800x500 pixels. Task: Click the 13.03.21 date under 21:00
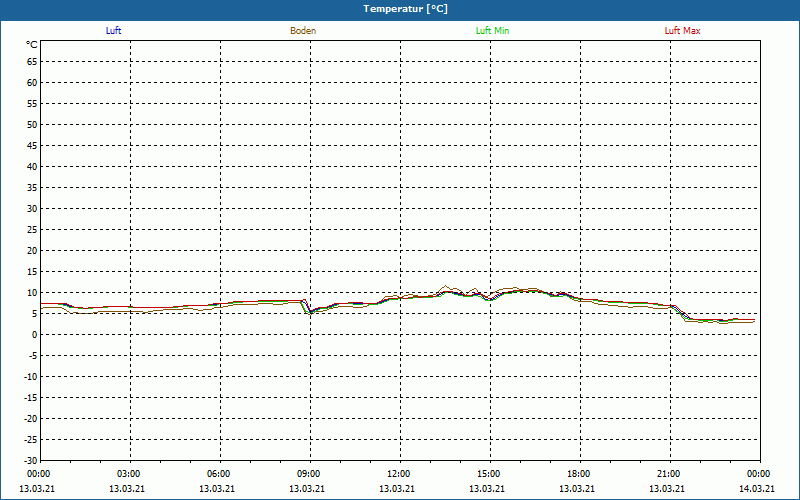point(667,488)
